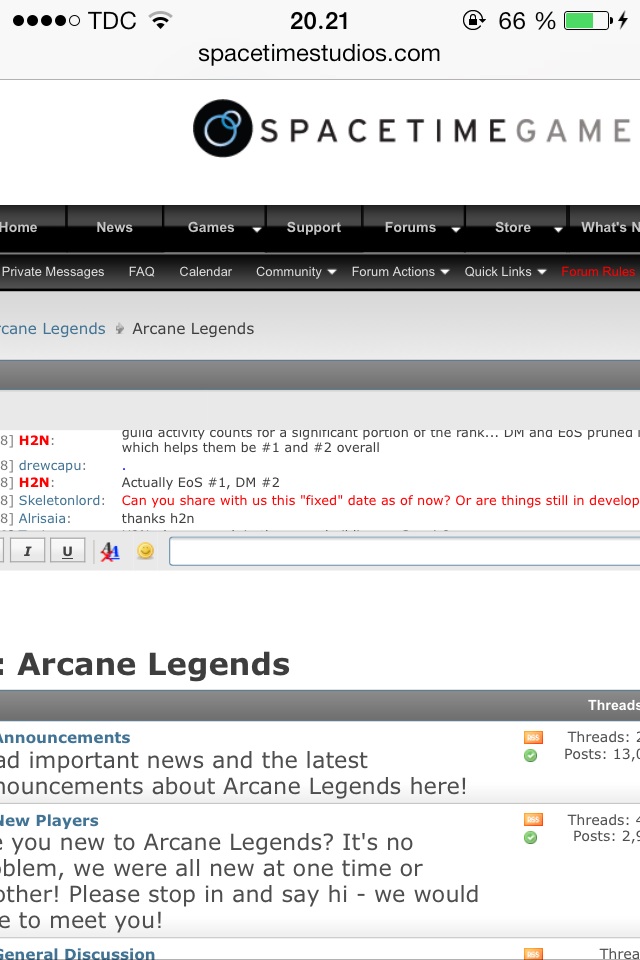640x960 pixels.
Task: Open the forum Calendar
Action: [x=205, y=272]
